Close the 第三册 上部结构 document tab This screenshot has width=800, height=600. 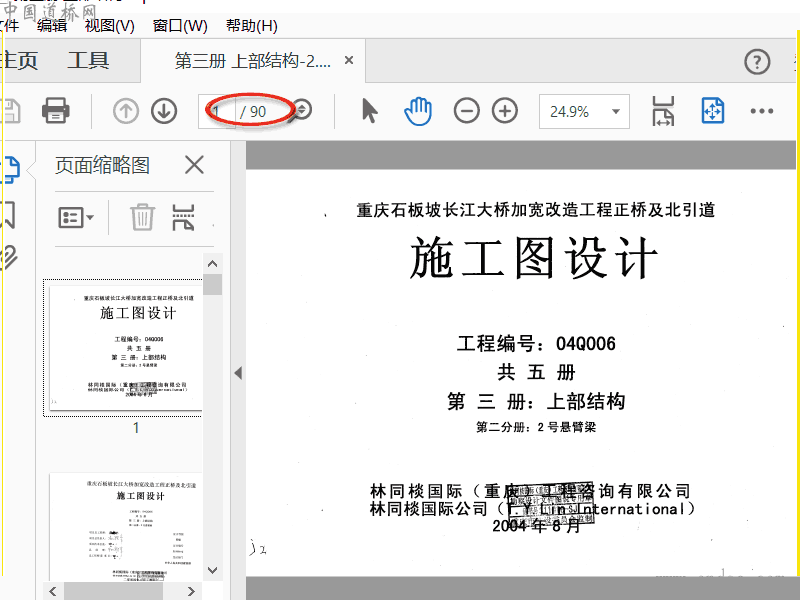tap(349, 60)
